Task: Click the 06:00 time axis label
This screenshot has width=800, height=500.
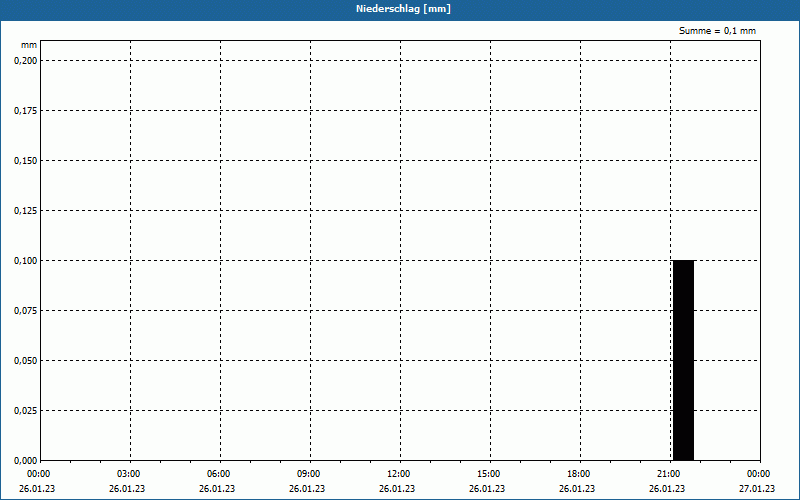Action: 219,474
